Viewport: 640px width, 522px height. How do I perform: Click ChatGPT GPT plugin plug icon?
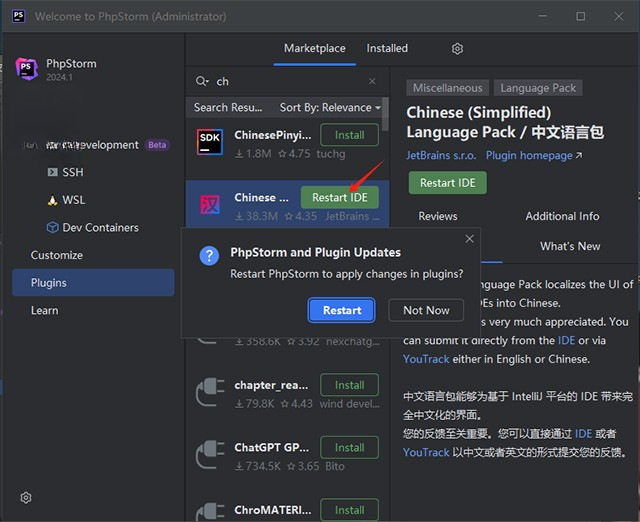click(210, 455)
